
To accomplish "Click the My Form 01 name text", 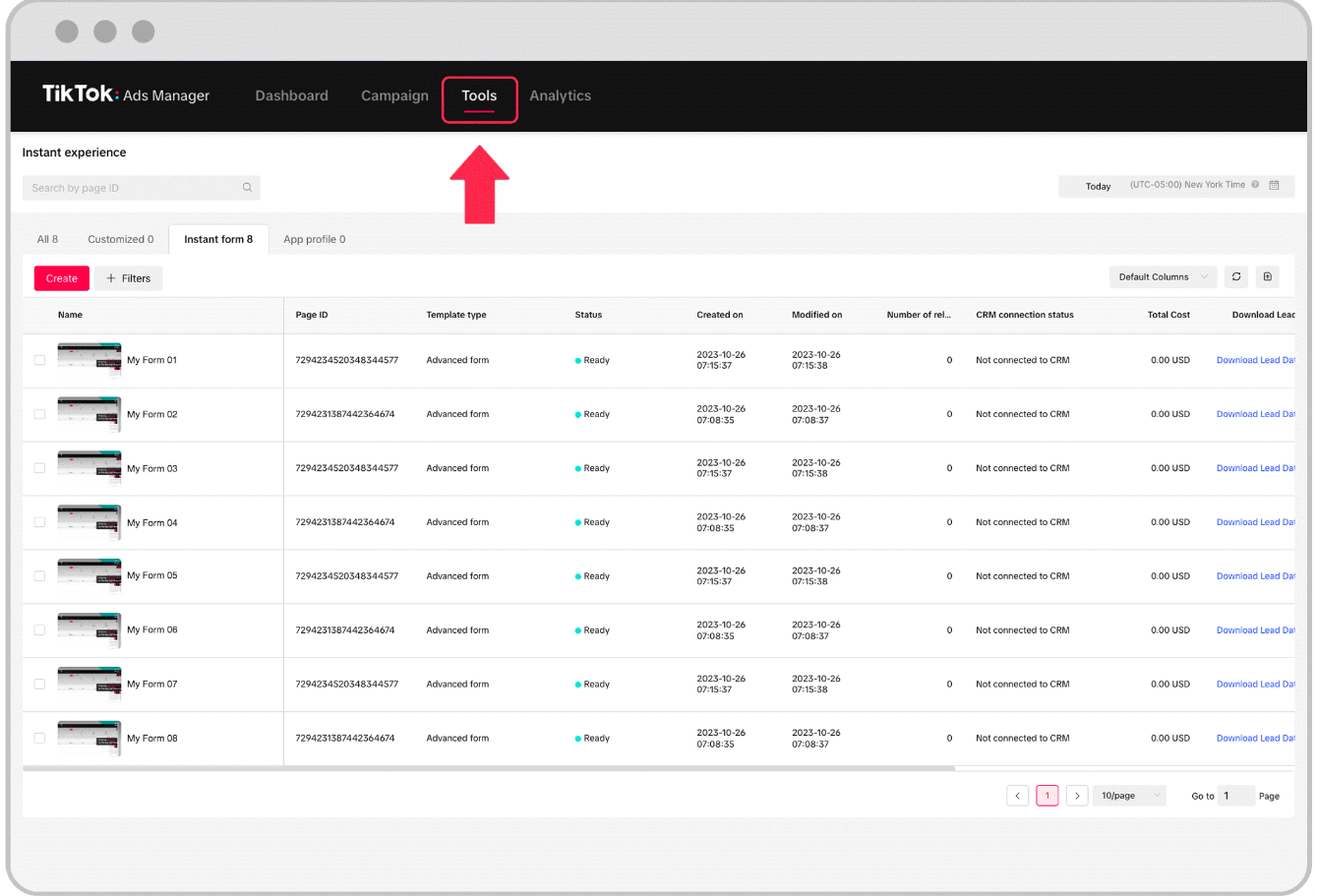I will pyautogui.click(x=152, y=360).
